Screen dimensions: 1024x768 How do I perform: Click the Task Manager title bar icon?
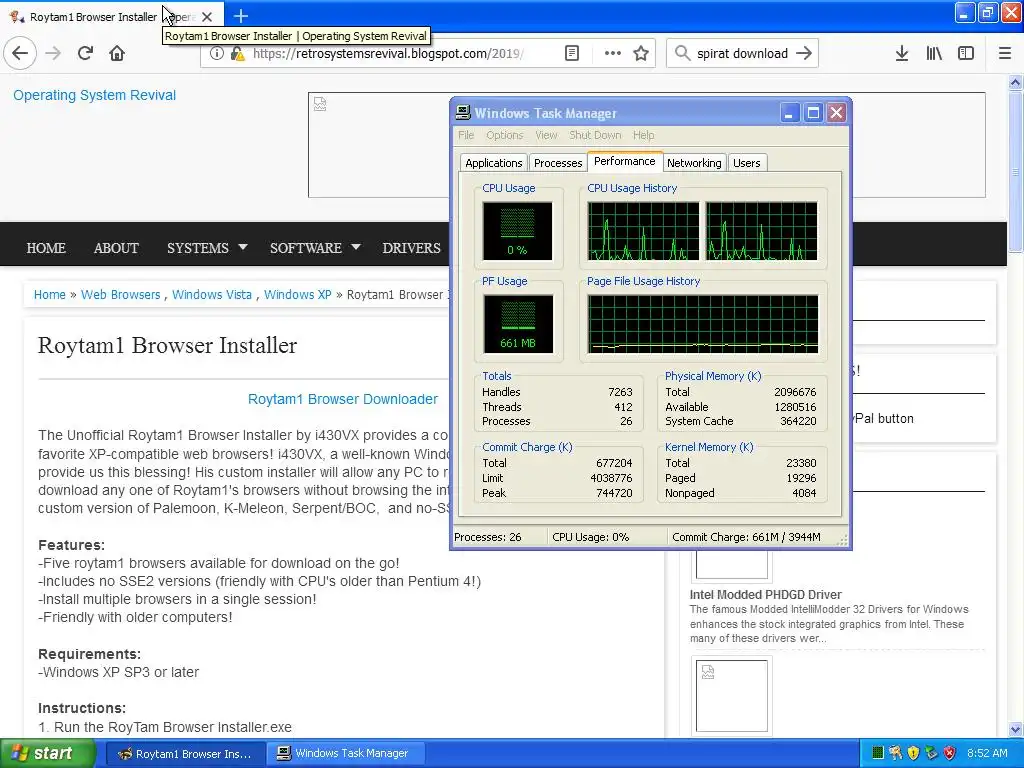click(463, 113)
